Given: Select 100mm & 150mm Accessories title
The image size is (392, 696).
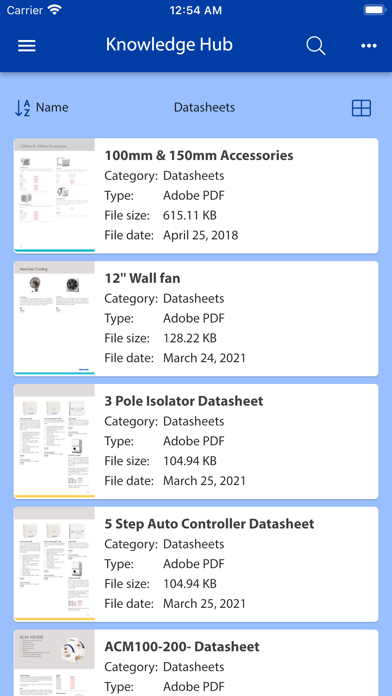Looking at the screenshot, I should [199, 155].
